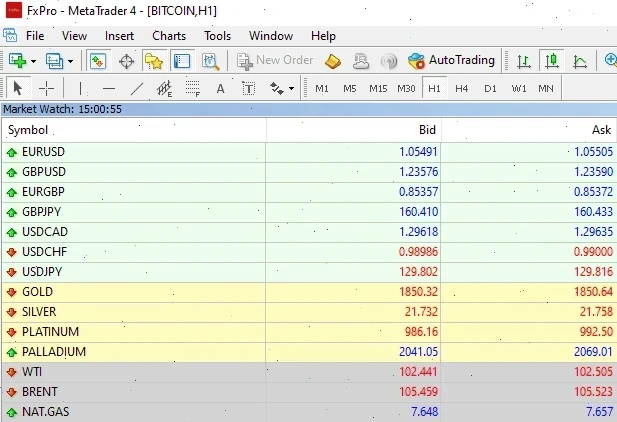This screenshot has width=617, height=422.
Task: Toggle the Data Window crosshair icon
Action: pyautogui.click(x=127, y=61)
